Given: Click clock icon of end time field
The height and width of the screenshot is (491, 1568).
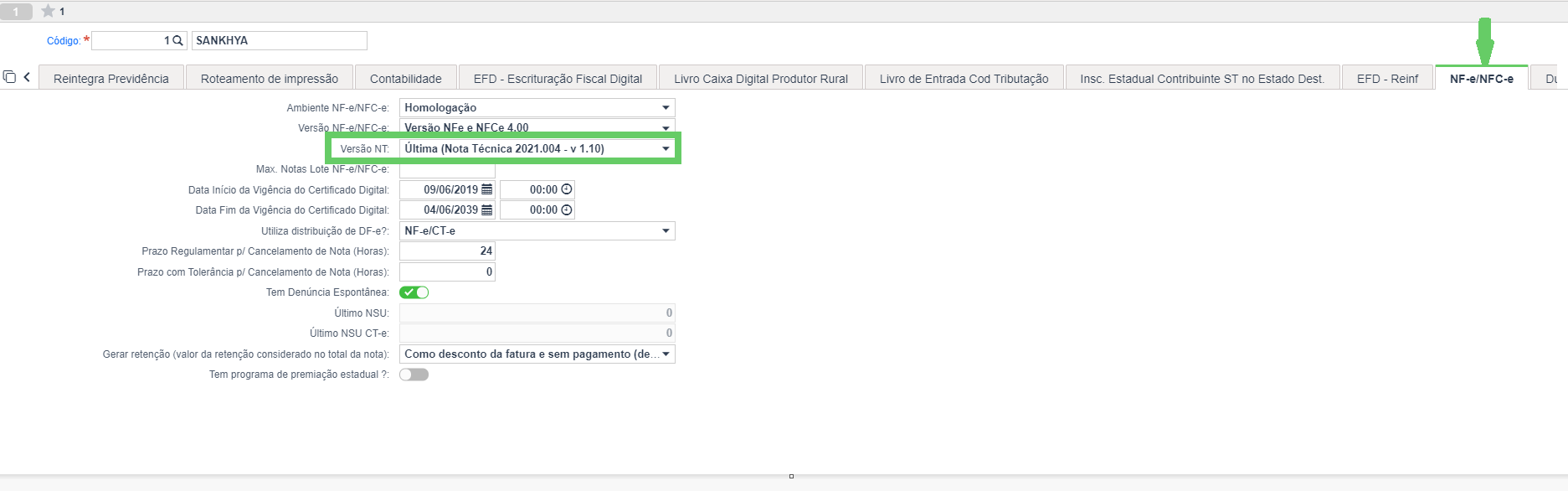Looking at the screenshot, I should [567, 209].
